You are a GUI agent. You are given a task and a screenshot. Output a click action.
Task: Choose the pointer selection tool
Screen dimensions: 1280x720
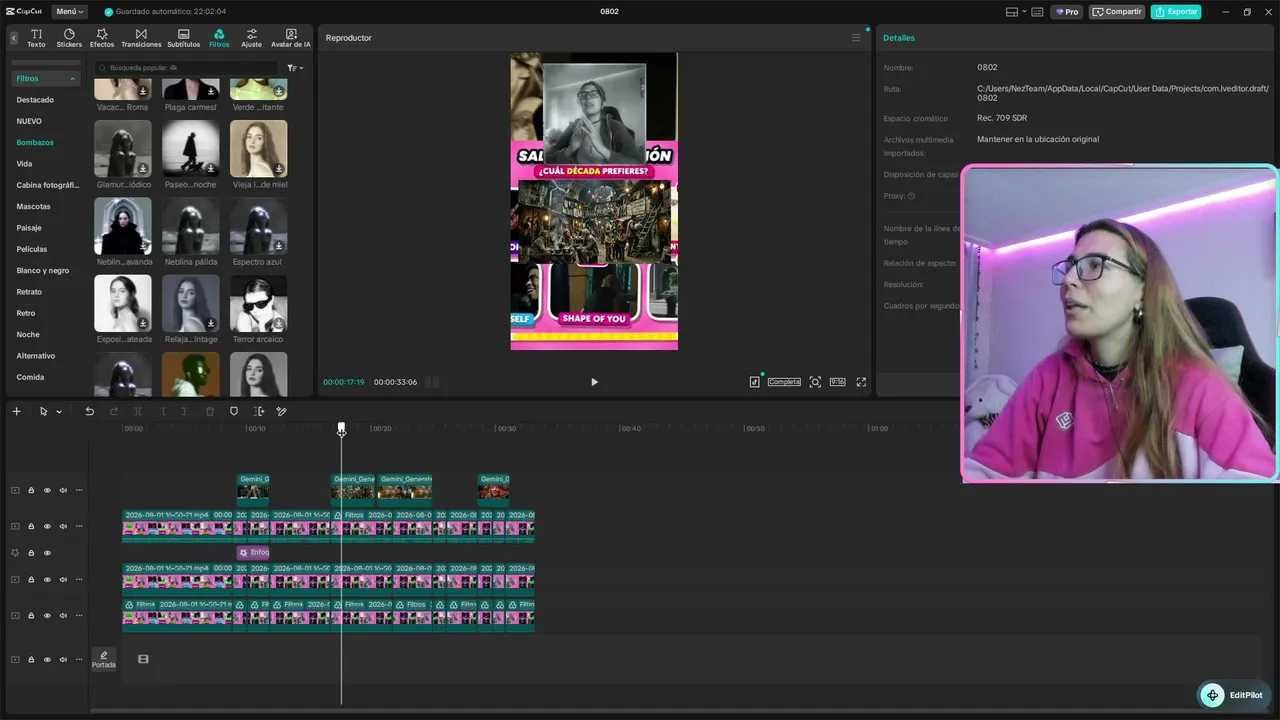coord(43,412)
